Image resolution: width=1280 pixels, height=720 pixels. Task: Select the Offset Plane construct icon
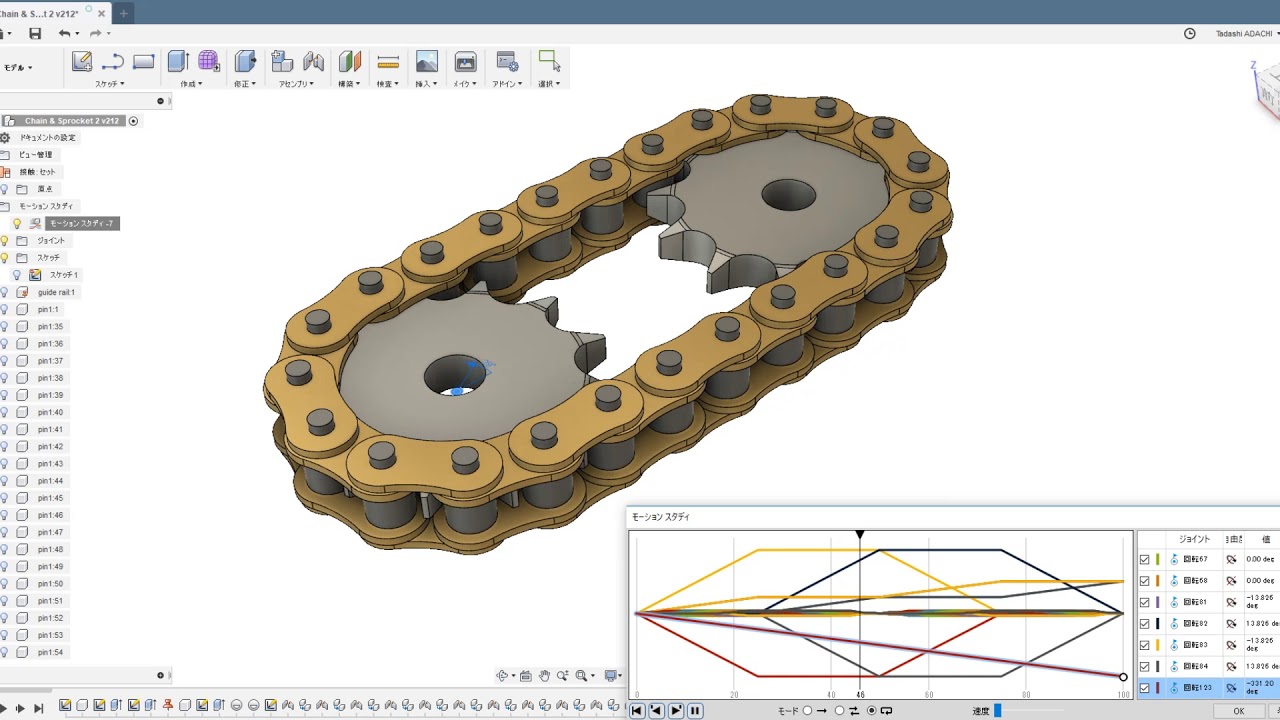[350, 61]
